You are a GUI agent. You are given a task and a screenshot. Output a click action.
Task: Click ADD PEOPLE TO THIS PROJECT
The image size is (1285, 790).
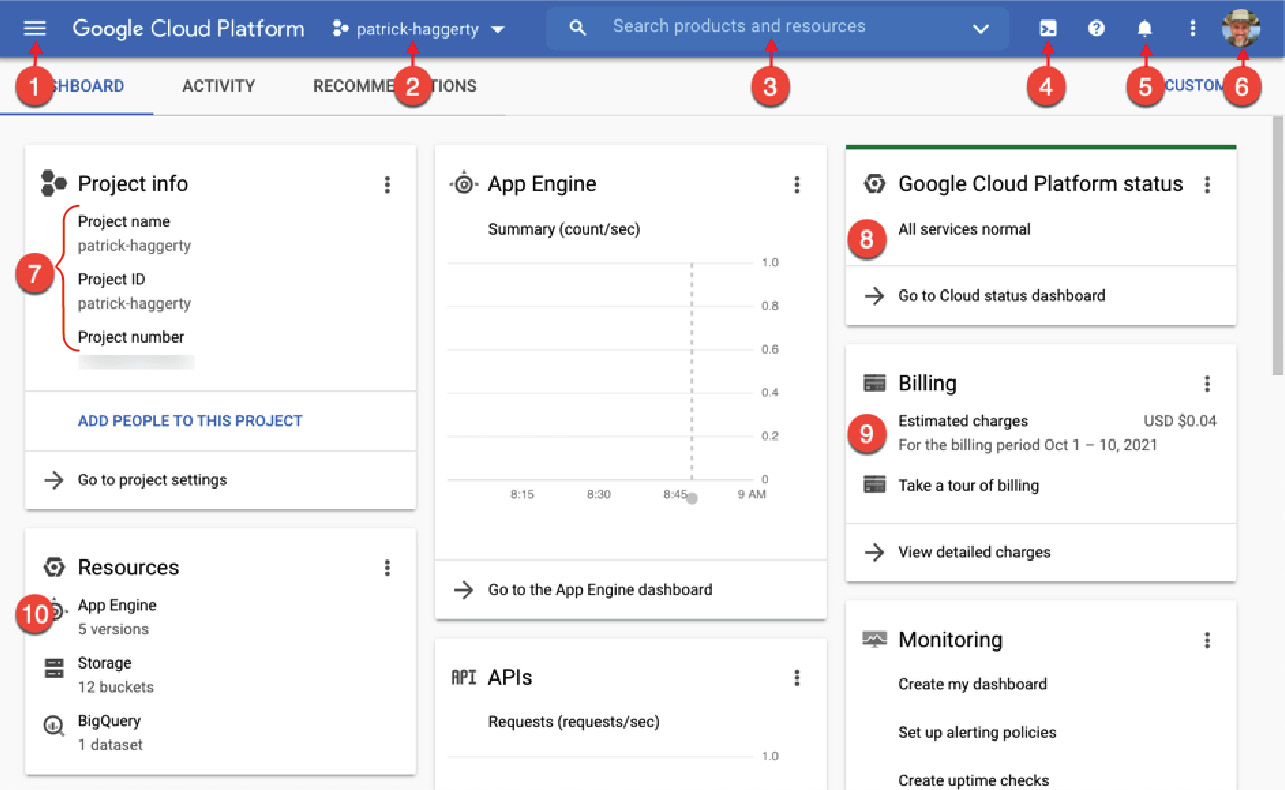pos(190,421)
